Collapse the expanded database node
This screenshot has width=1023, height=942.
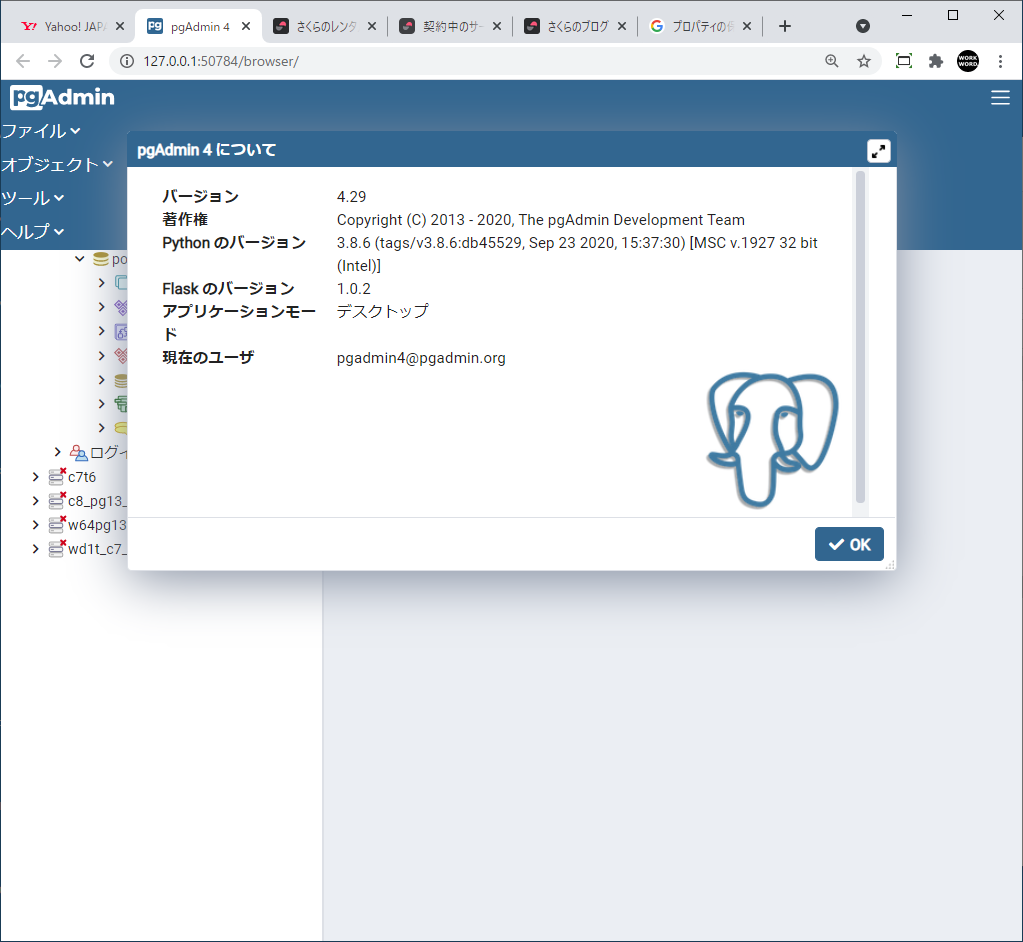pos(80,259)
